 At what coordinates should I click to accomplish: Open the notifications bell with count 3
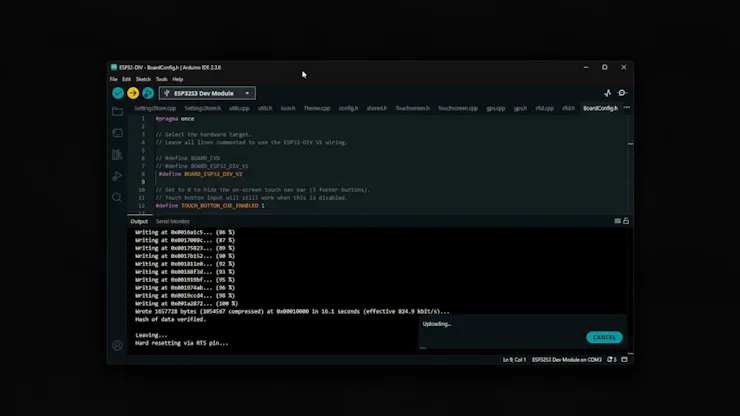[x=612, y=360]
